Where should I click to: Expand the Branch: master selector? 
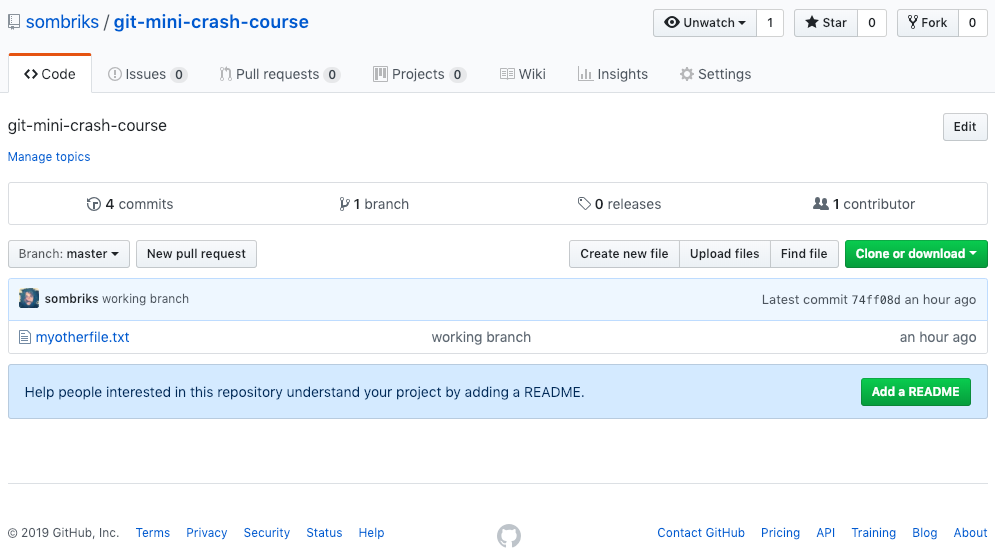click(68, 254)
